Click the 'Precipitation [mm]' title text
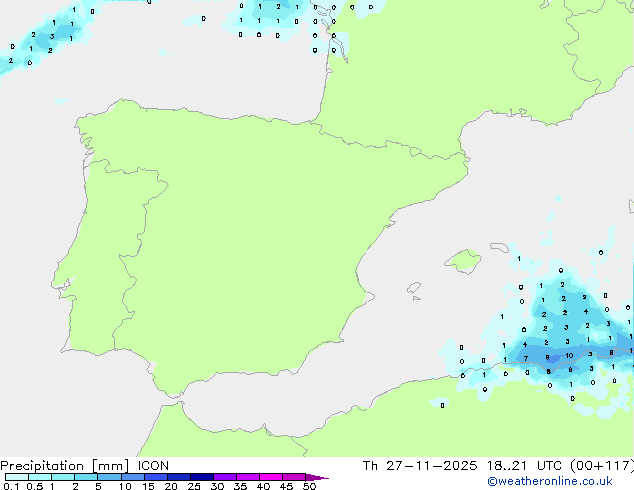 [65, 466]
